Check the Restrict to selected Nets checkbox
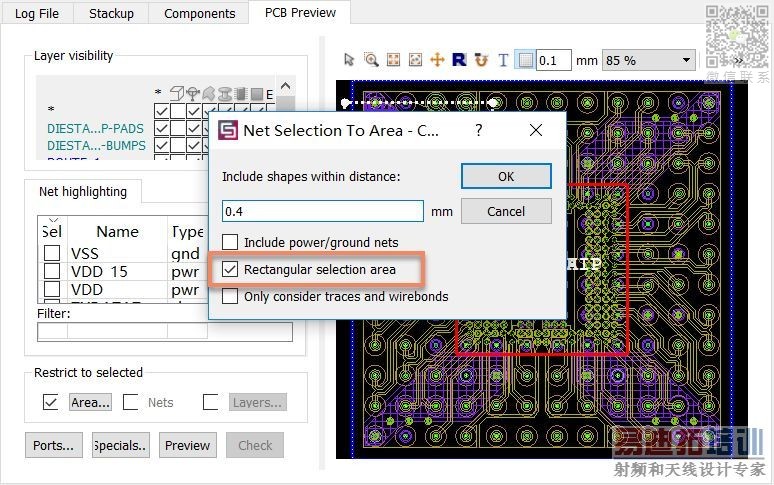The width and height of the screenshot is (774, 485). (130, 402)
